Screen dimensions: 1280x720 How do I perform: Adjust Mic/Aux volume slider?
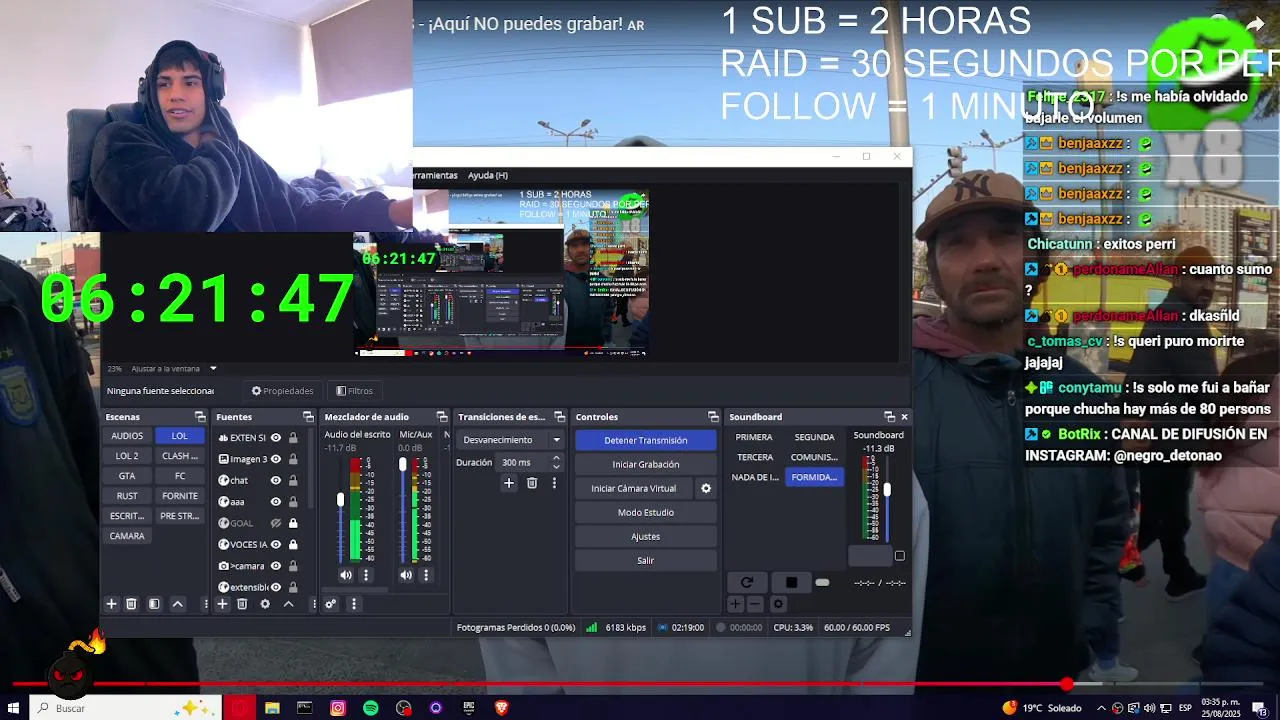click(402, 464)
